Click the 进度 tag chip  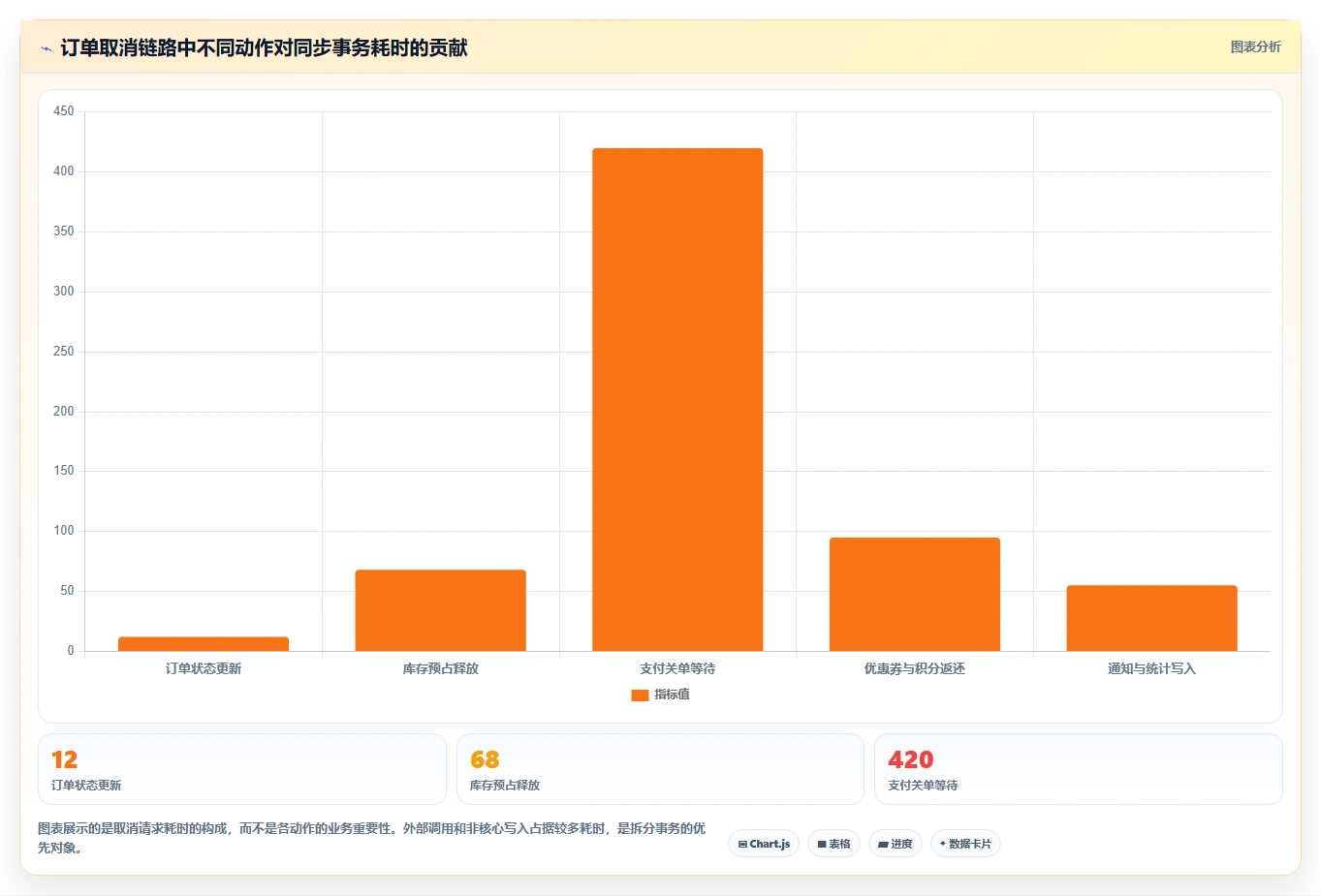point(896,844)
